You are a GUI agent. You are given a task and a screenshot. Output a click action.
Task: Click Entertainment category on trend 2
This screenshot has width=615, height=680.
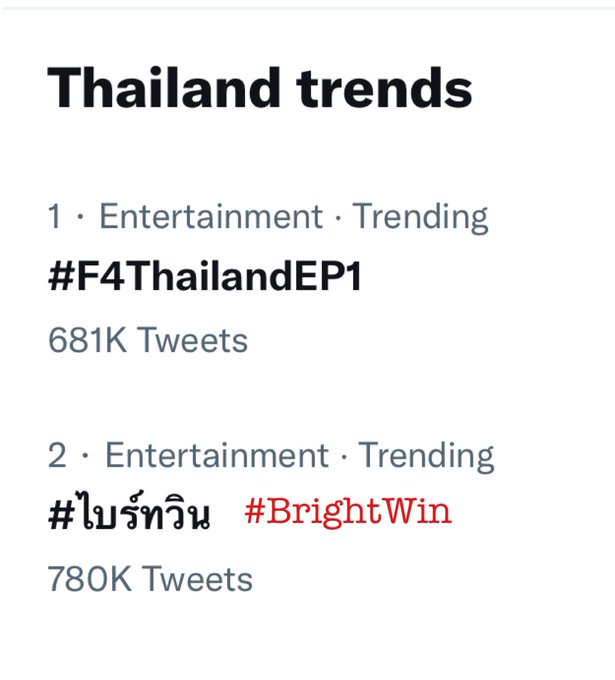217,455
